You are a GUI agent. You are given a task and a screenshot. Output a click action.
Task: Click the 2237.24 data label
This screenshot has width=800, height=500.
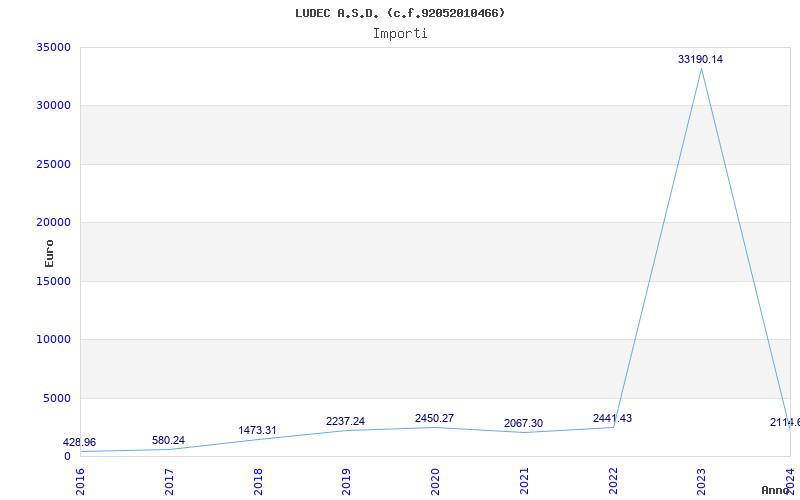coord(345,421)
